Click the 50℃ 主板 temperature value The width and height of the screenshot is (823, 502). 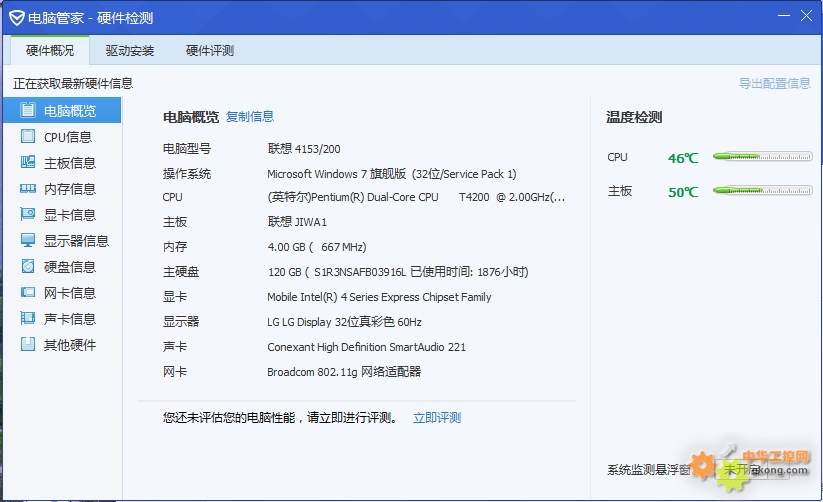click(x=683, y=192)
